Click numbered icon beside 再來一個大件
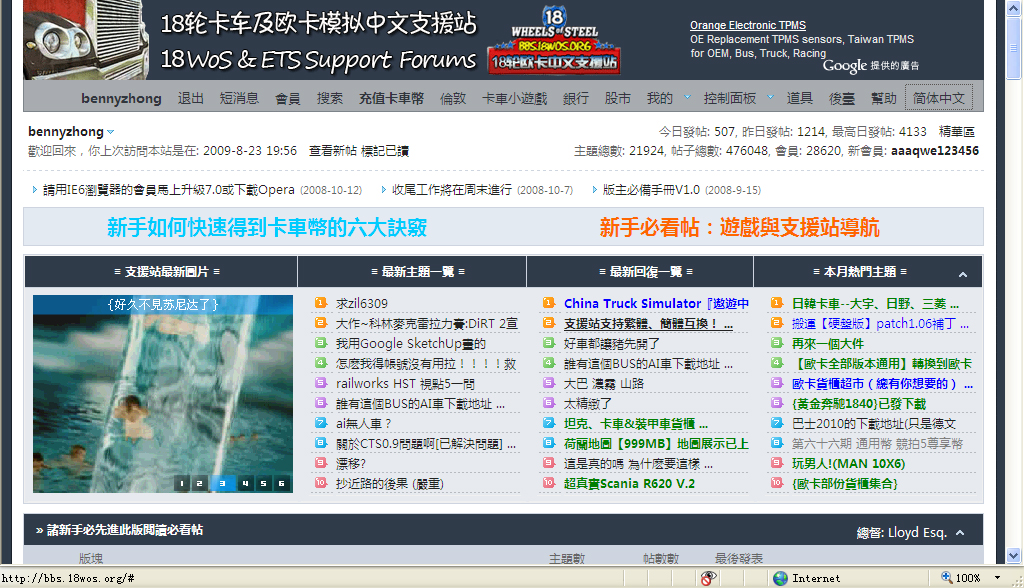Screen dimensions: 1024x588 pyautogui.click(x=777, y=342)
